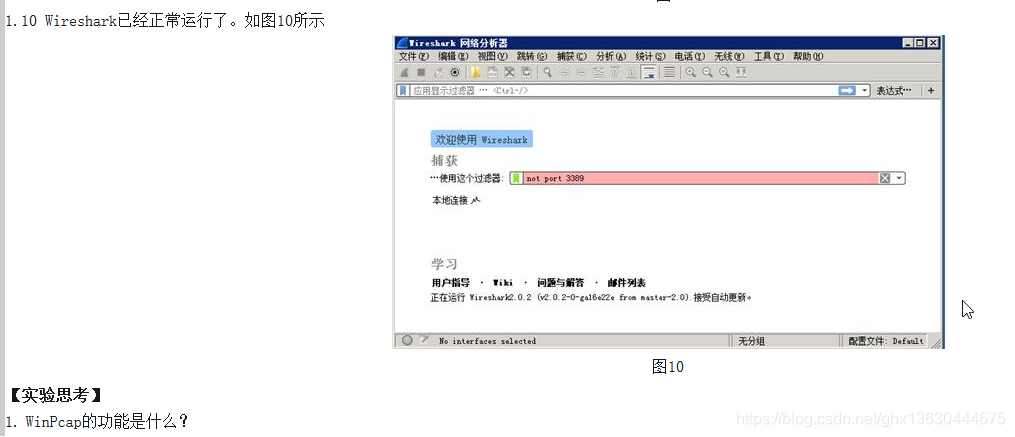Open the 视图 (View) menu
The height and width of the screenshot is (437, 1015).
point(493,56)
